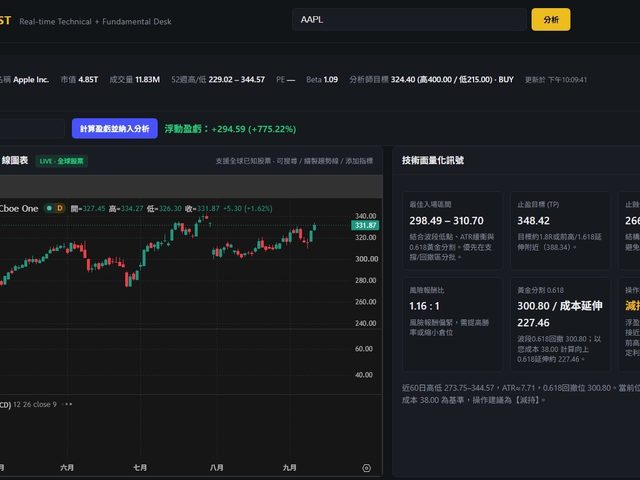This screenshot has width=640, height=480.
Task: Click the 風險報酬比 1.16 : 1 card
Action: [x=453, y=324]
